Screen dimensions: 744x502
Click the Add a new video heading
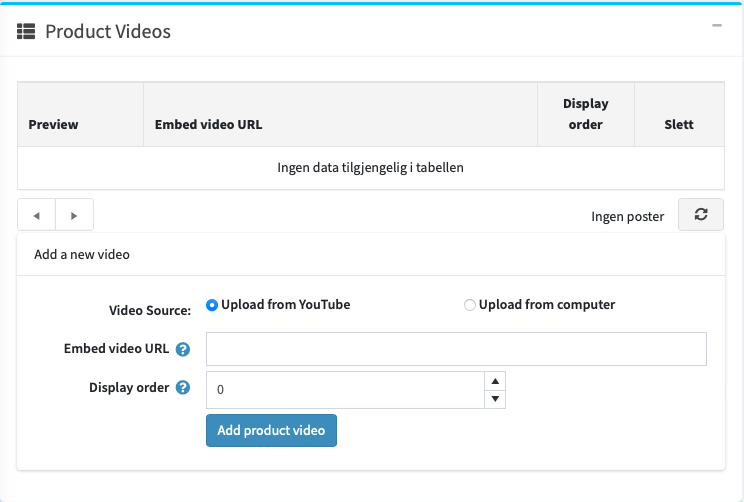point(82,255)
